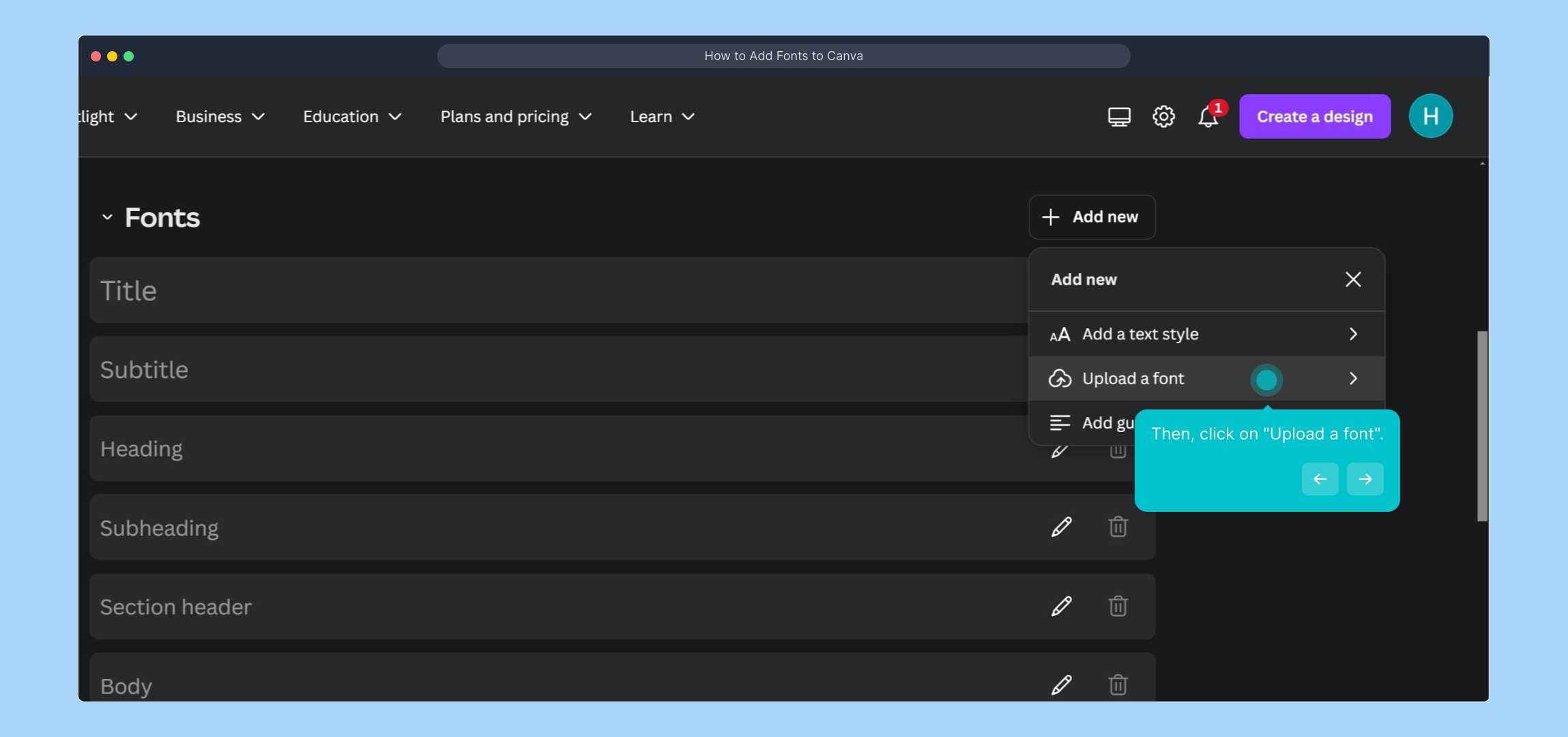Viewport: 1568px width, 737px height.
Task: Collapse the Fonts section chevron
Action: coord(107,216)
